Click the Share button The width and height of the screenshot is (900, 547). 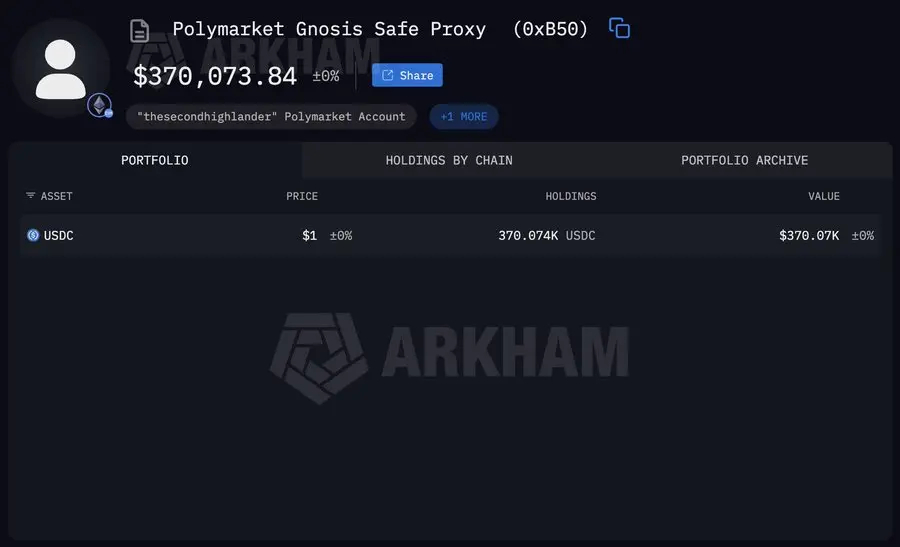pyautogui.click(x=407, y=75)
